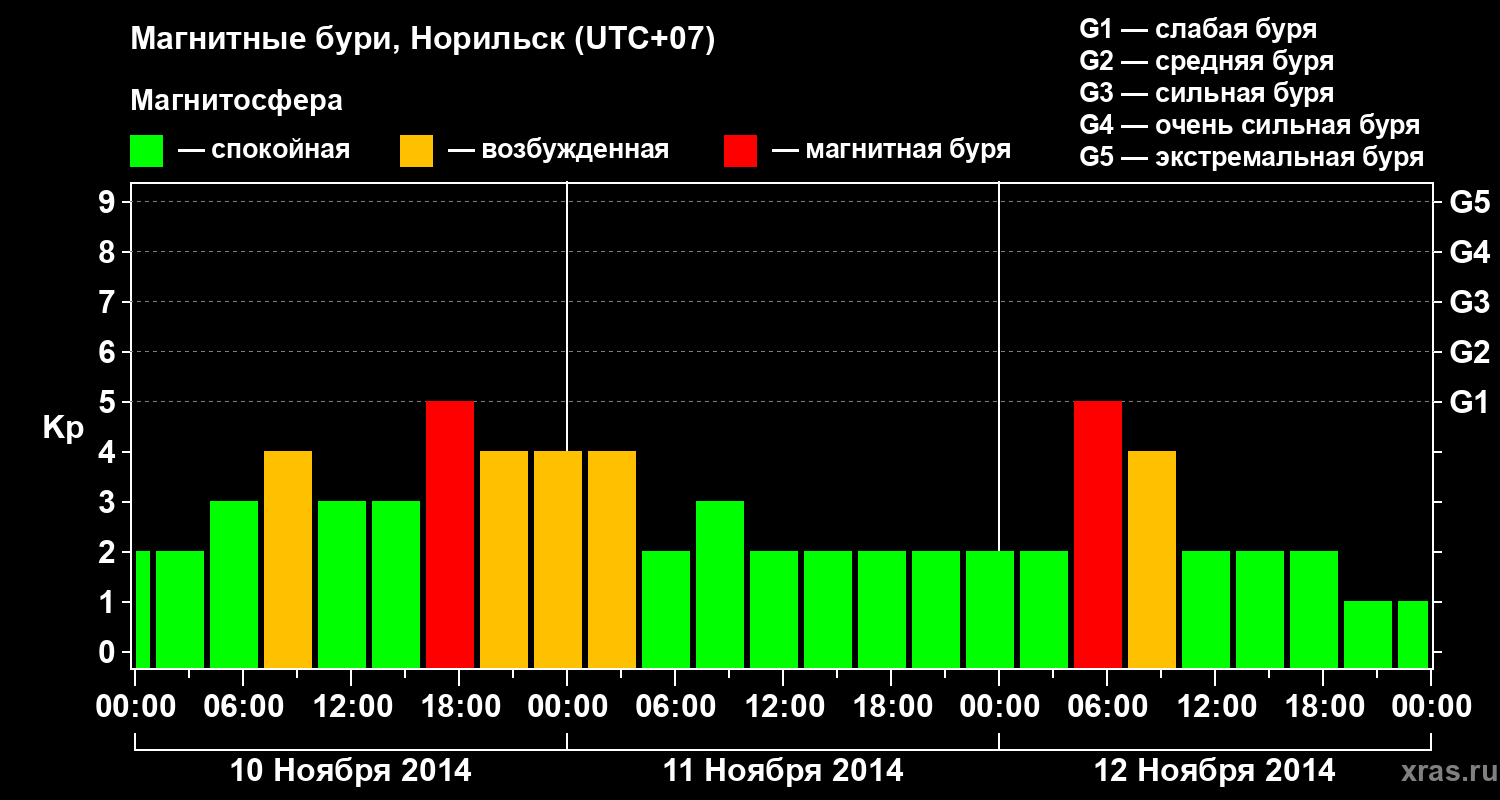
Task: Click the first orange bar on 10 November morning
Action: (288, 560)
